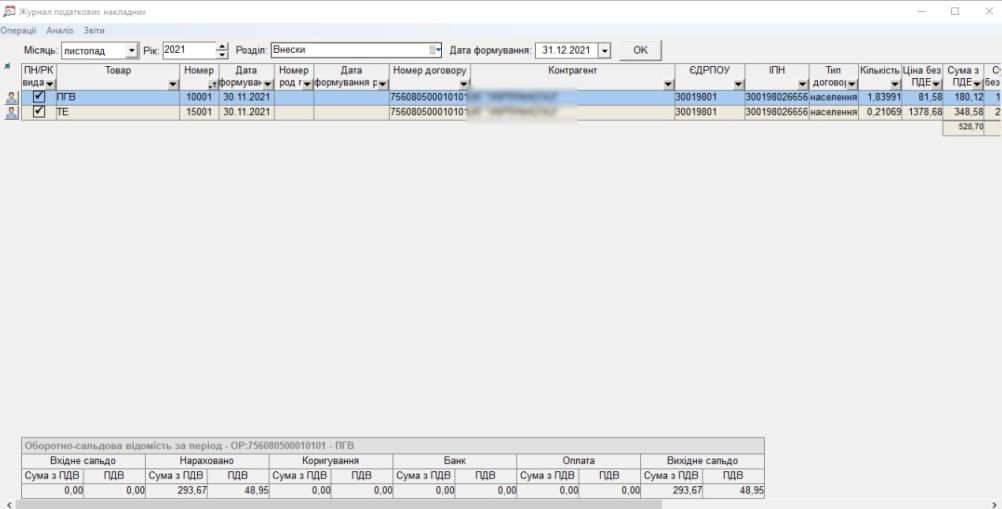Click the person icon beside the ПГВ row
1002x509 pixels.
coord(11,97)
